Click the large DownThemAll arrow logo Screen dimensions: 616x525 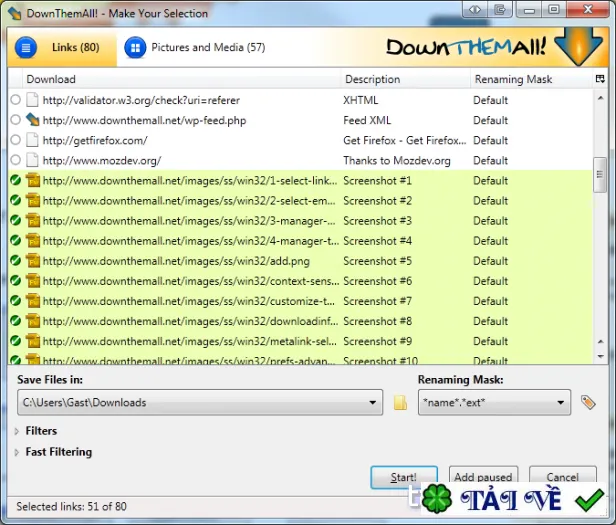tap(579, 48)
